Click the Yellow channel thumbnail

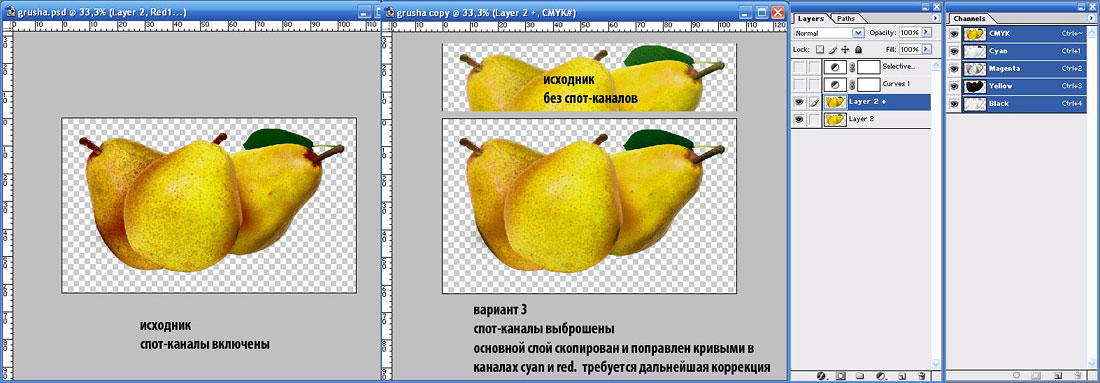(975, 86)
